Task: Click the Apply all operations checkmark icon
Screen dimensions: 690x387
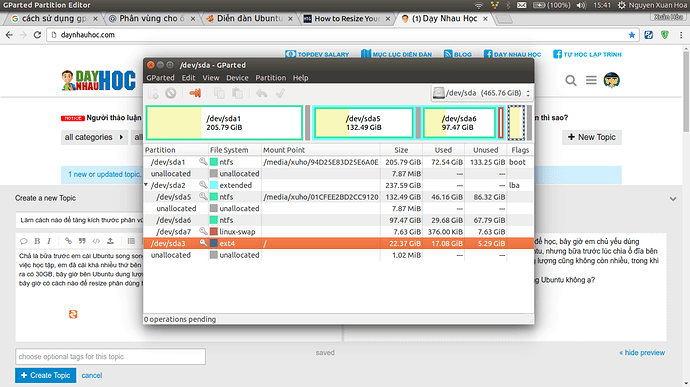Action: click(x=280, y=93)
